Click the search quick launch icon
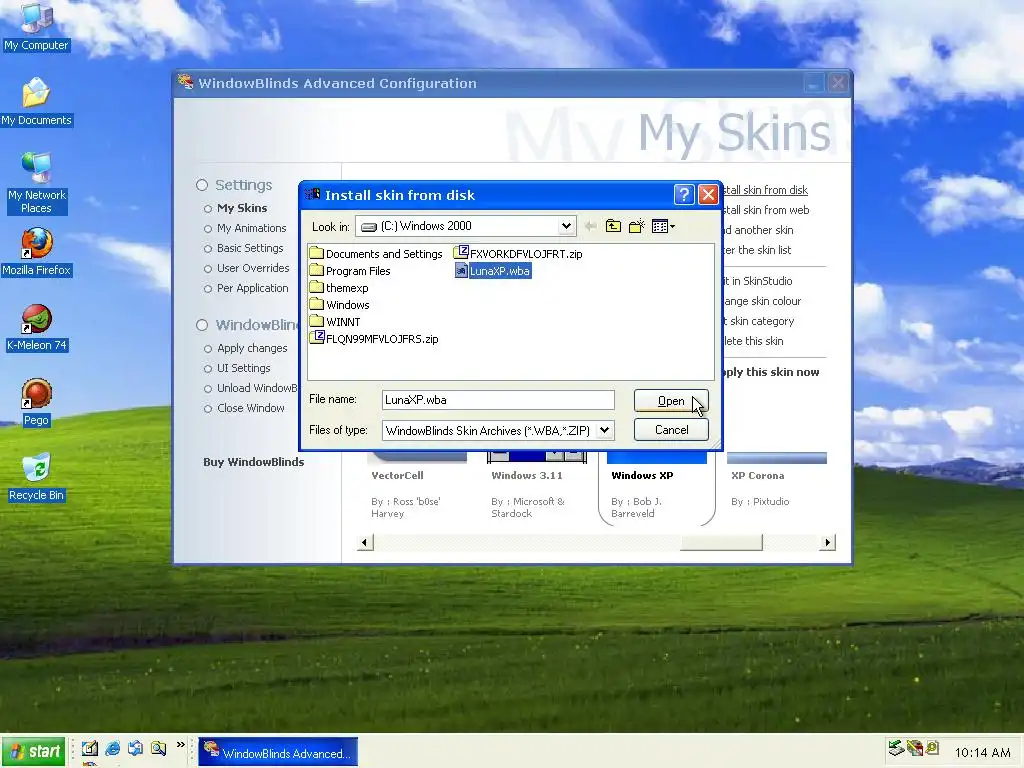 [x=158, y=748]
